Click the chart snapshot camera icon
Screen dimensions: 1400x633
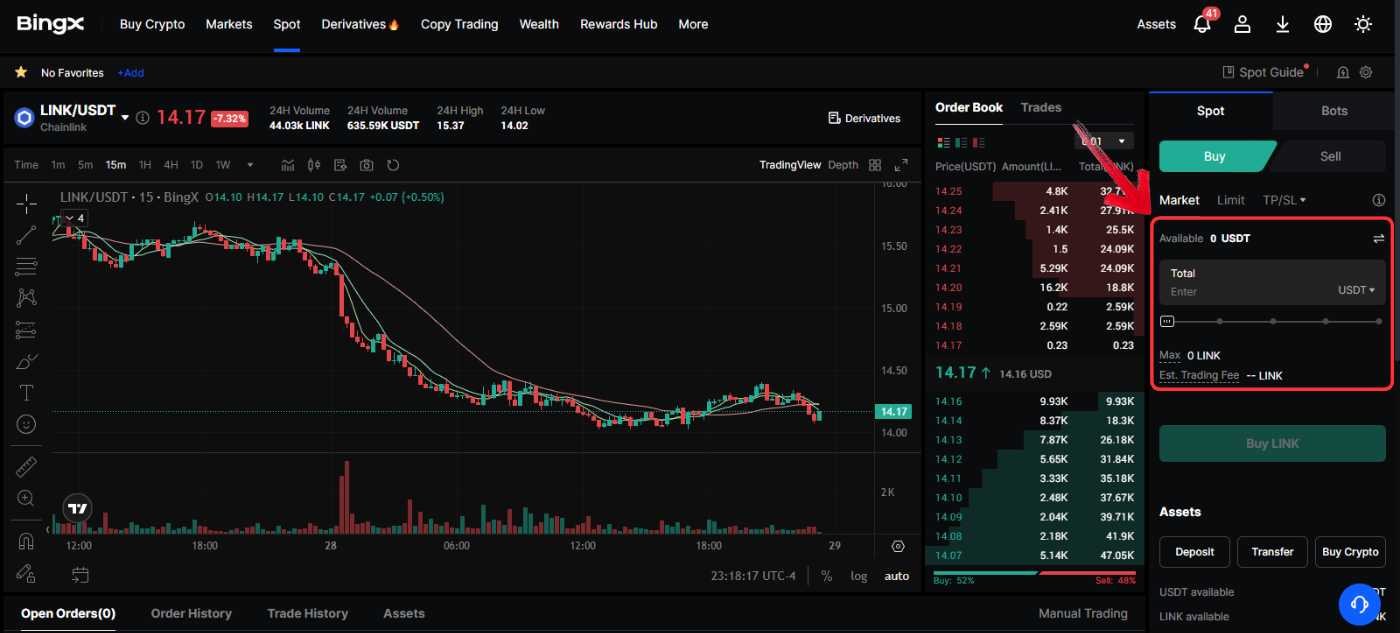[367, 165]
